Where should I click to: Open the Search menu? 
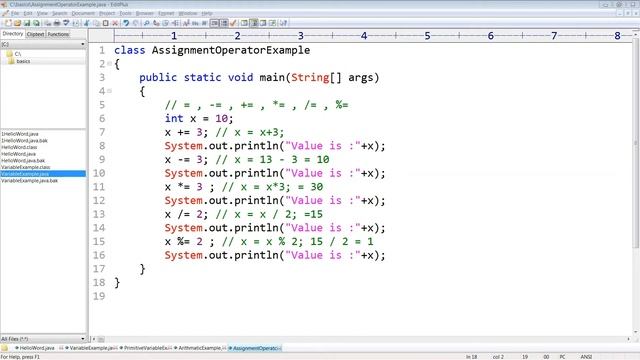click(60, 13)
